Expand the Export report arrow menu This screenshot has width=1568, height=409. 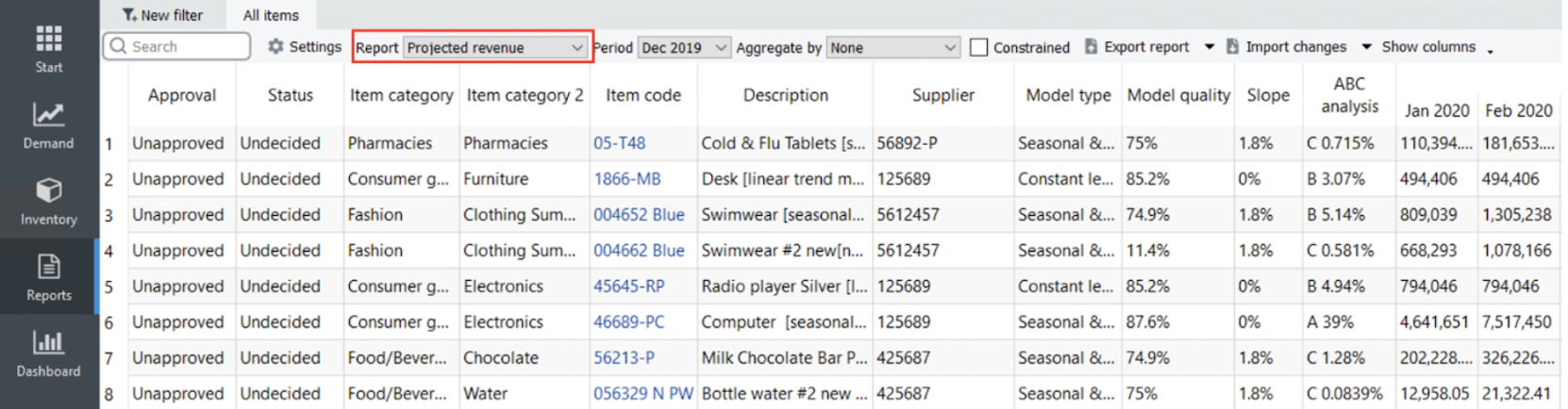[x=1209, y=46]
